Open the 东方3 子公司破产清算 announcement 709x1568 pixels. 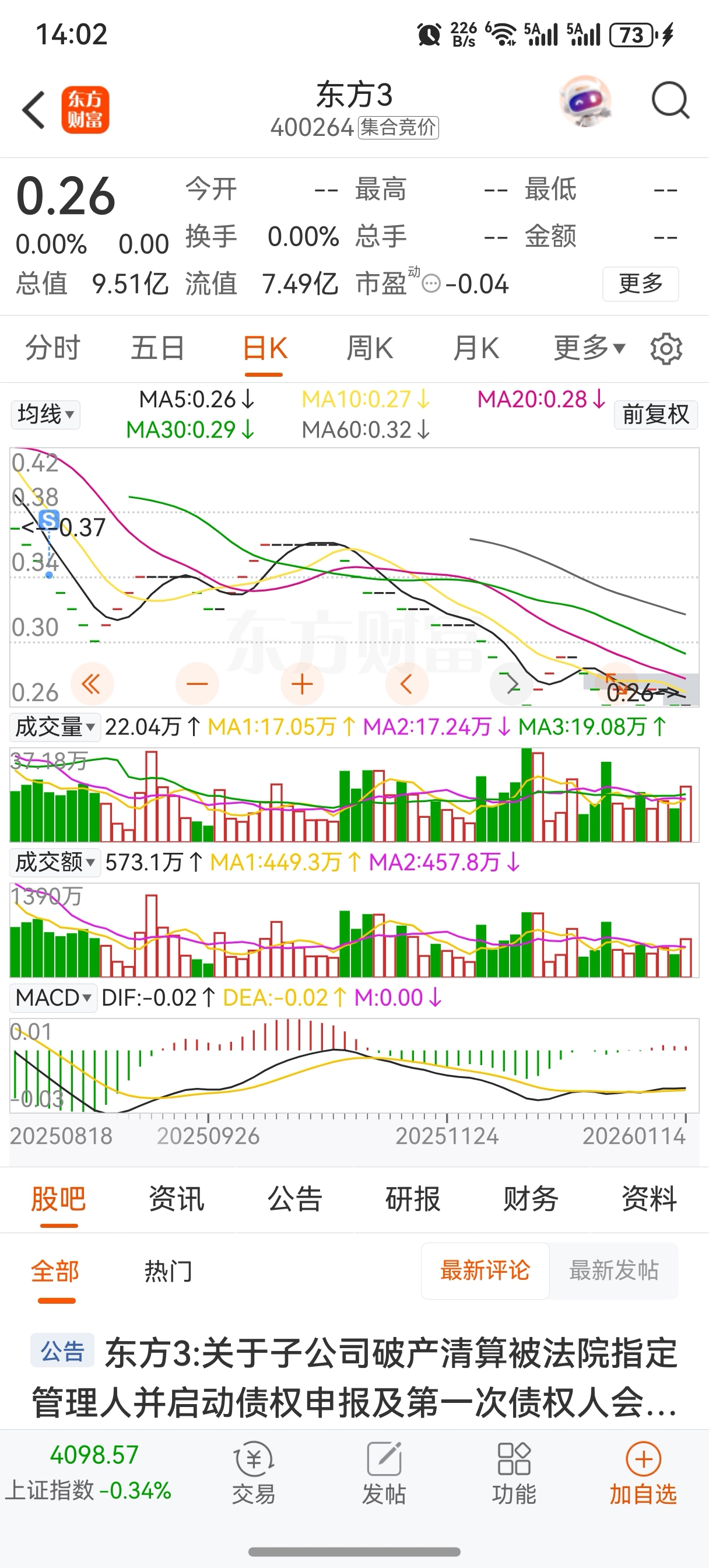pos(354,1378)
